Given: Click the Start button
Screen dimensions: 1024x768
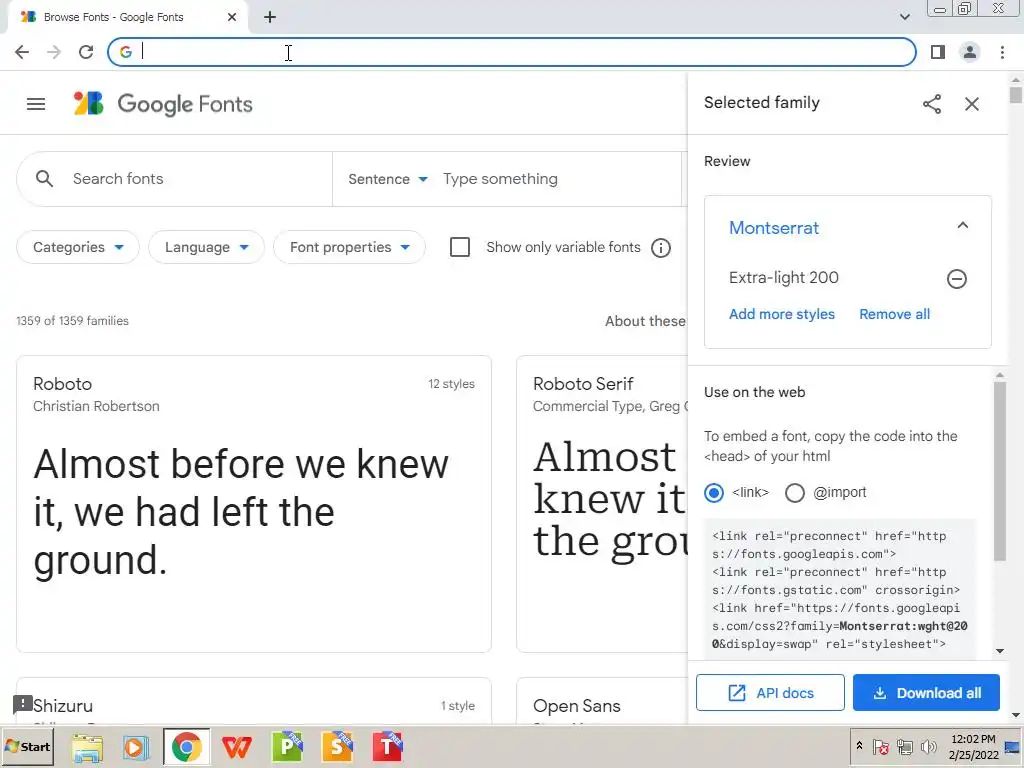Looking at the screenshot, I should (27, 747).
